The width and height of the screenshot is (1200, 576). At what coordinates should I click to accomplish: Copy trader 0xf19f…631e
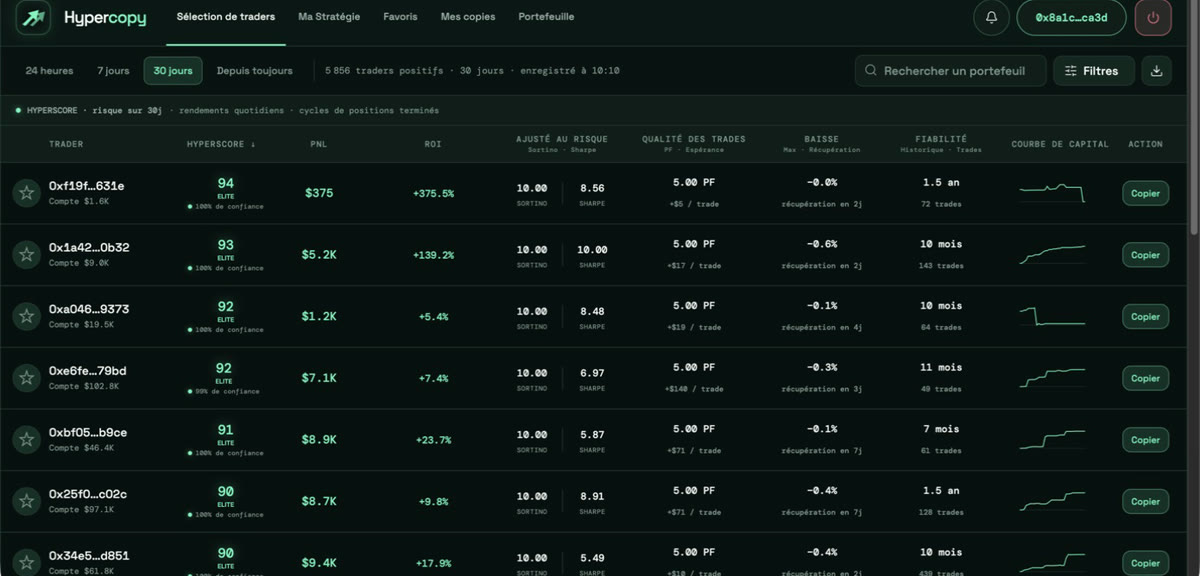[1145, 193]
